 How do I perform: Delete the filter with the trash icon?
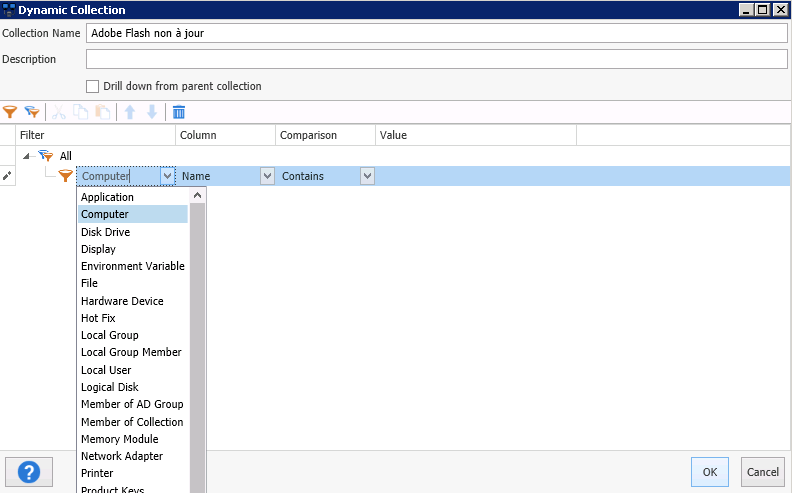coord(179,112)
